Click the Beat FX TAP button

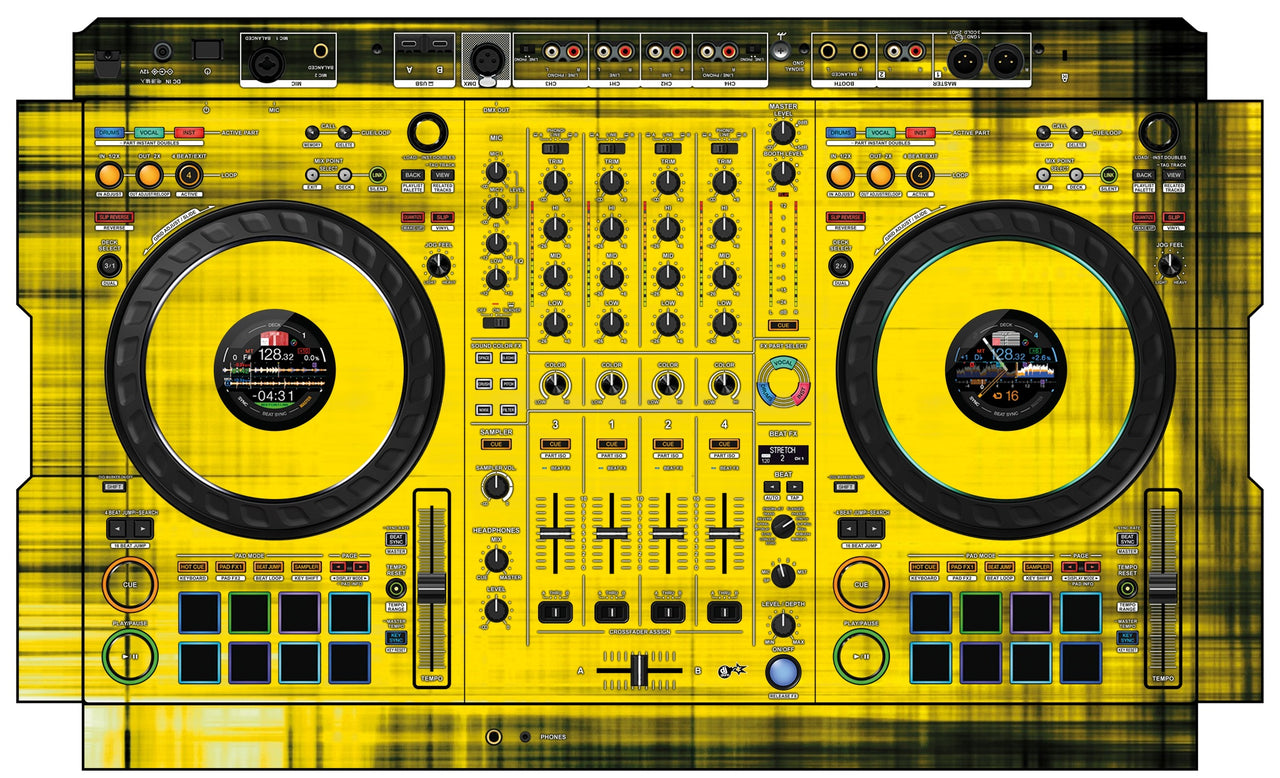point(794,497)
